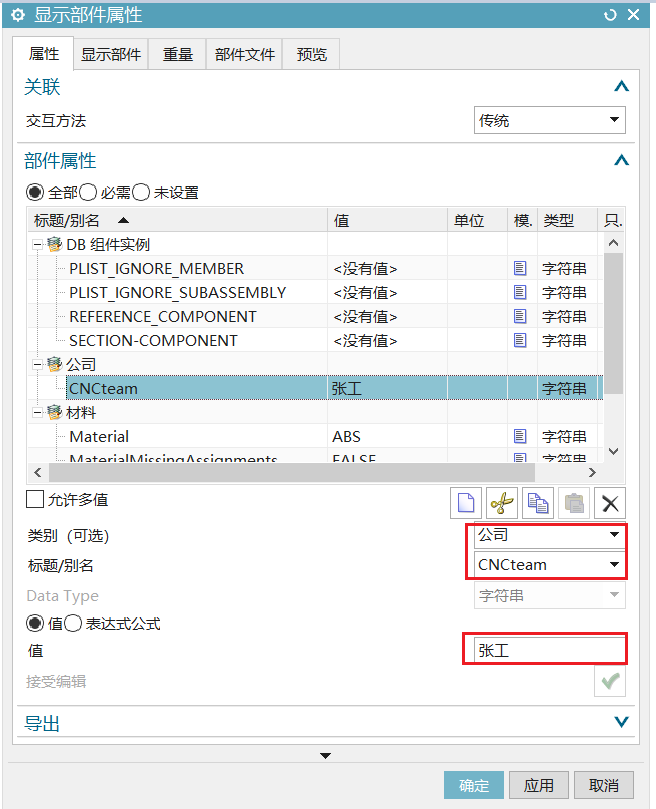Collapse the 公司 tree node
The height and width of the screenshot is (809, 656).
click(x=37, y=365)
